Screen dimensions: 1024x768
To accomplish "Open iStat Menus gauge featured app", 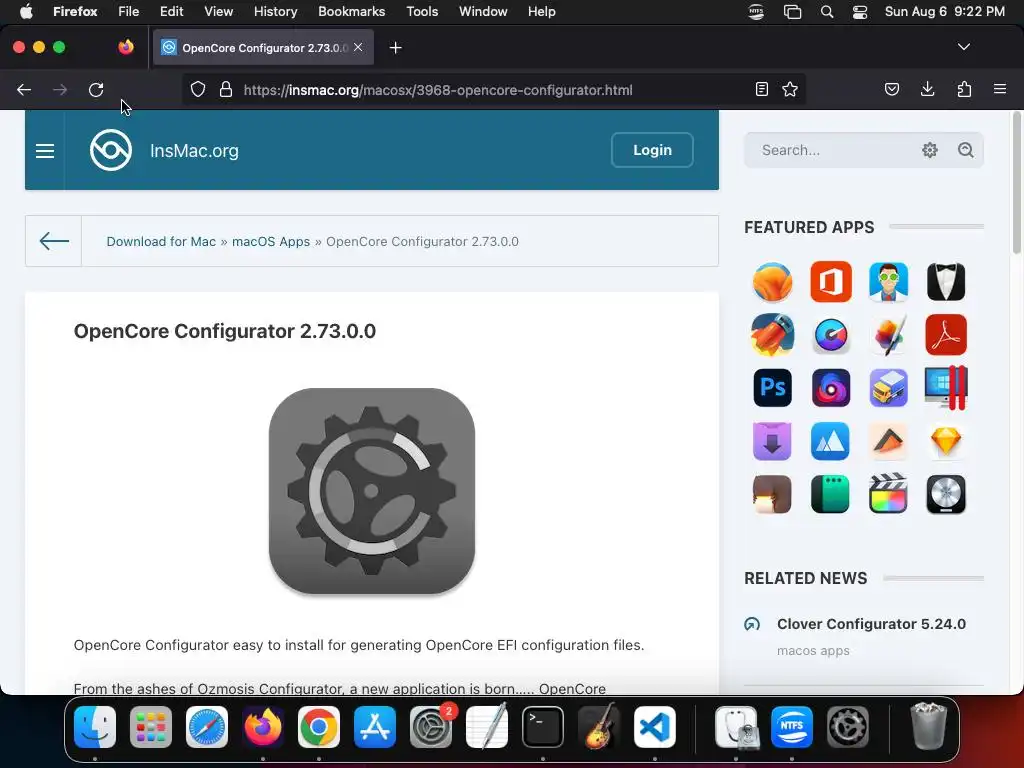I will tap(831, 334).
